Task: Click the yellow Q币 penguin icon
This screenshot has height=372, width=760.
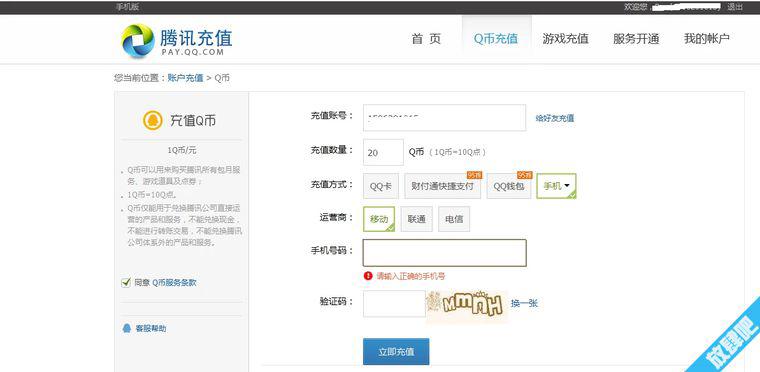Action: tap(153, 120)
